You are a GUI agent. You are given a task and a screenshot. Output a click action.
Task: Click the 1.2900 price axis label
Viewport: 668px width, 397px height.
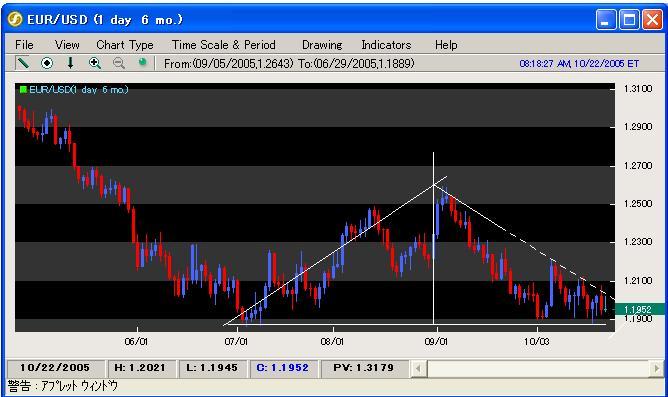(638, 127)
